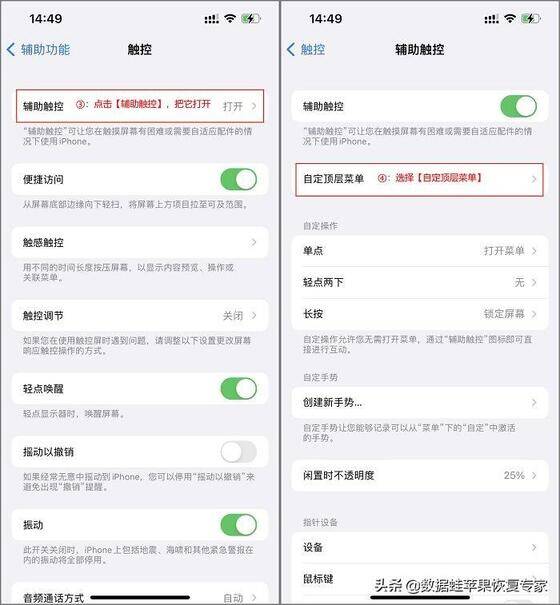
Task: Tap the battery charging icon on left screen
Action: (251, 19)
